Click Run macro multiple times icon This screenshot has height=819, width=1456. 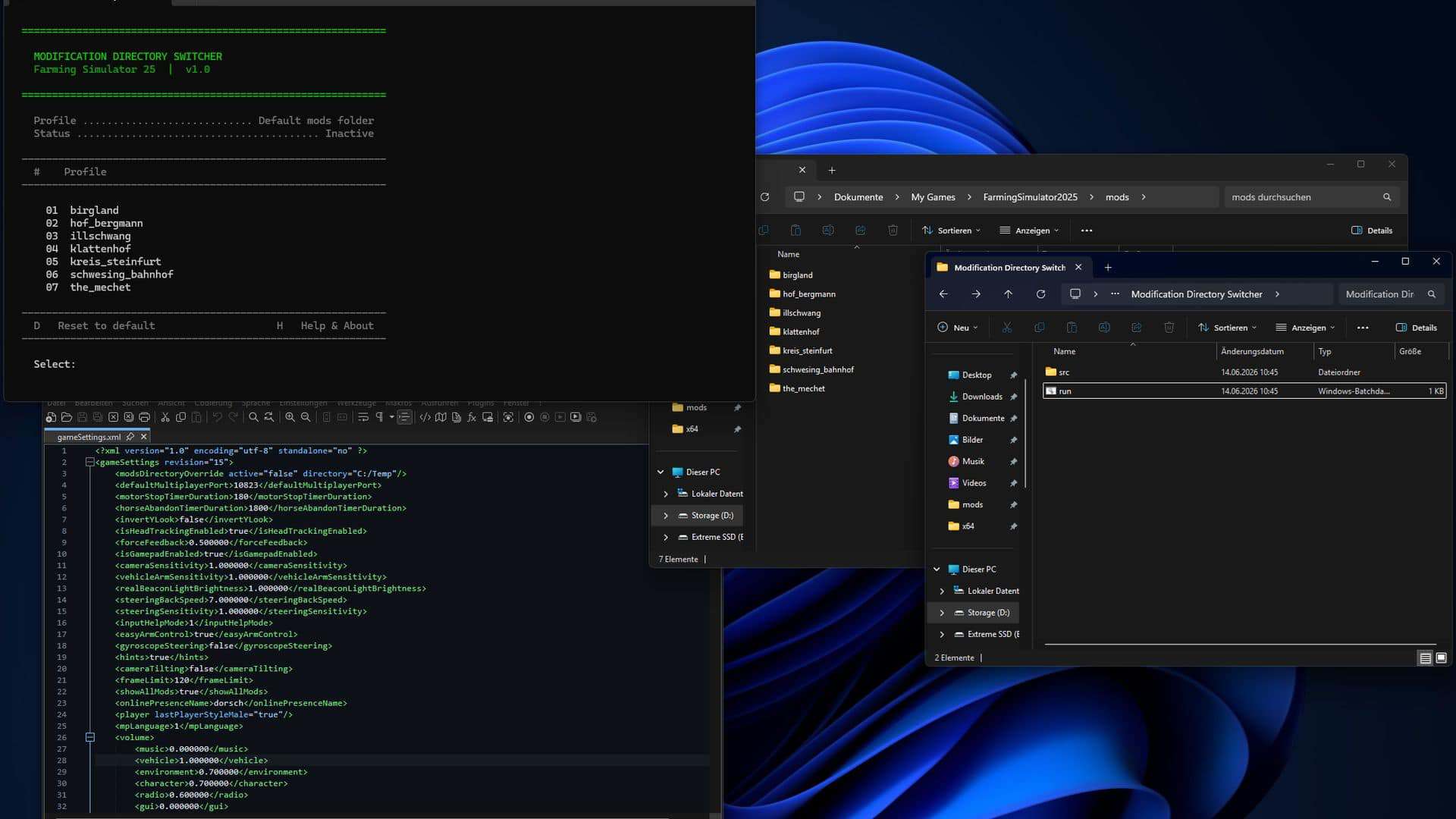click(576, 417)
